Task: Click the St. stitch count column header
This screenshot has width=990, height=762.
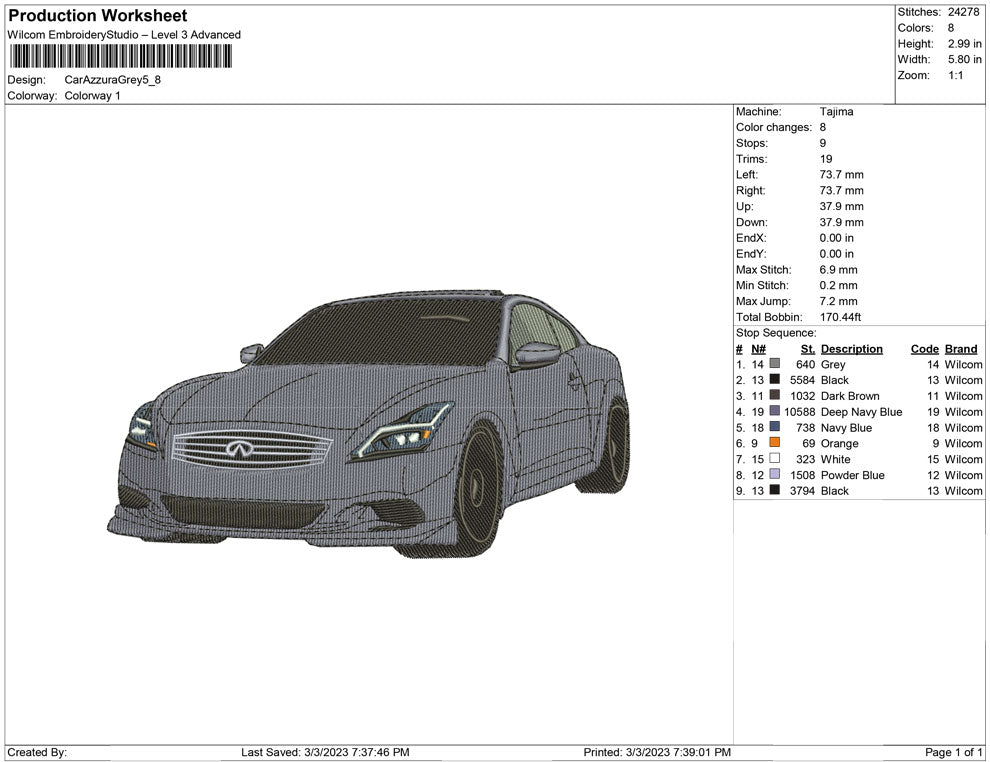Action: click(x=807, y=349)
